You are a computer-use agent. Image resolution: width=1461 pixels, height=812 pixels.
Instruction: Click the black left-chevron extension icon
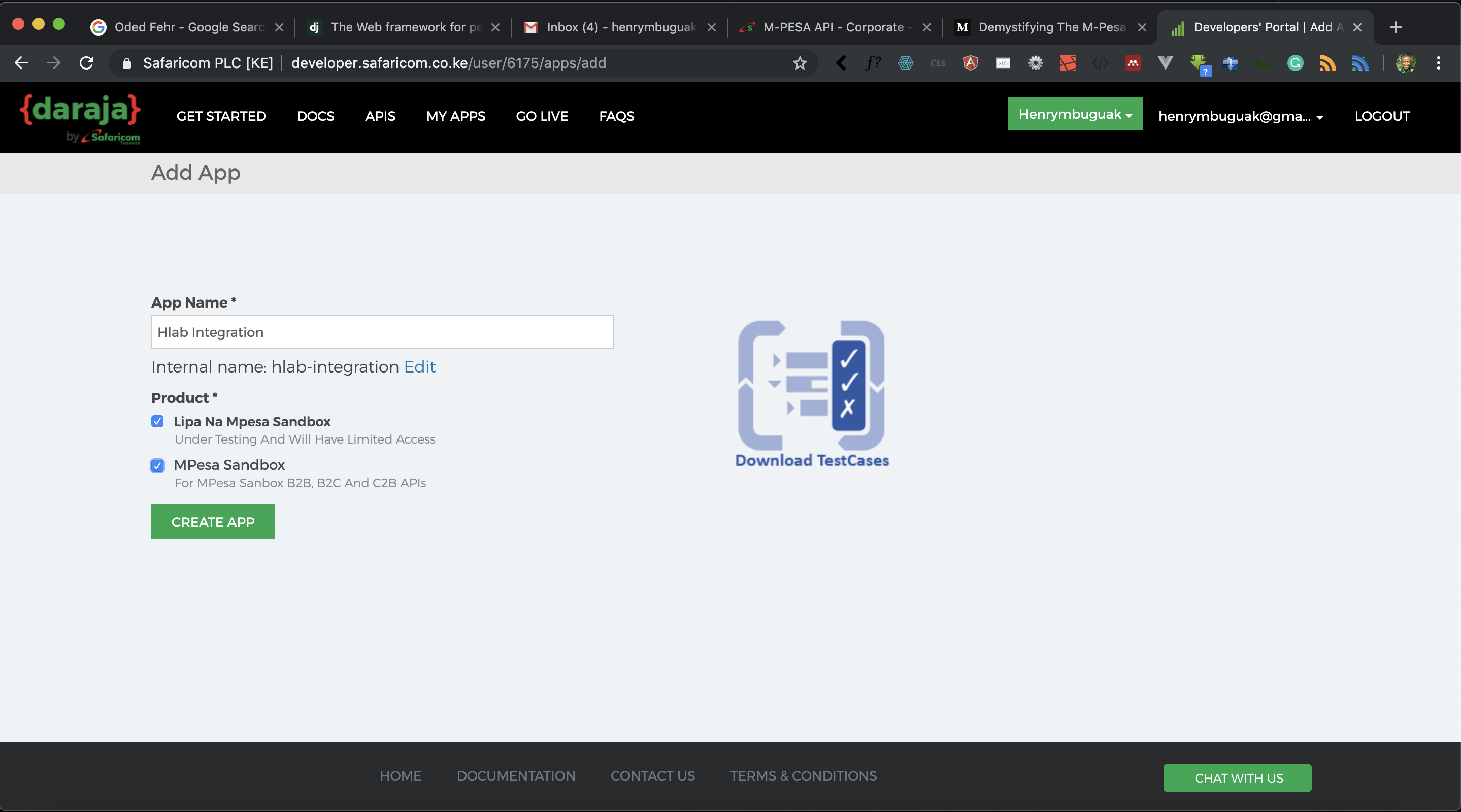(x=841, y=63)
